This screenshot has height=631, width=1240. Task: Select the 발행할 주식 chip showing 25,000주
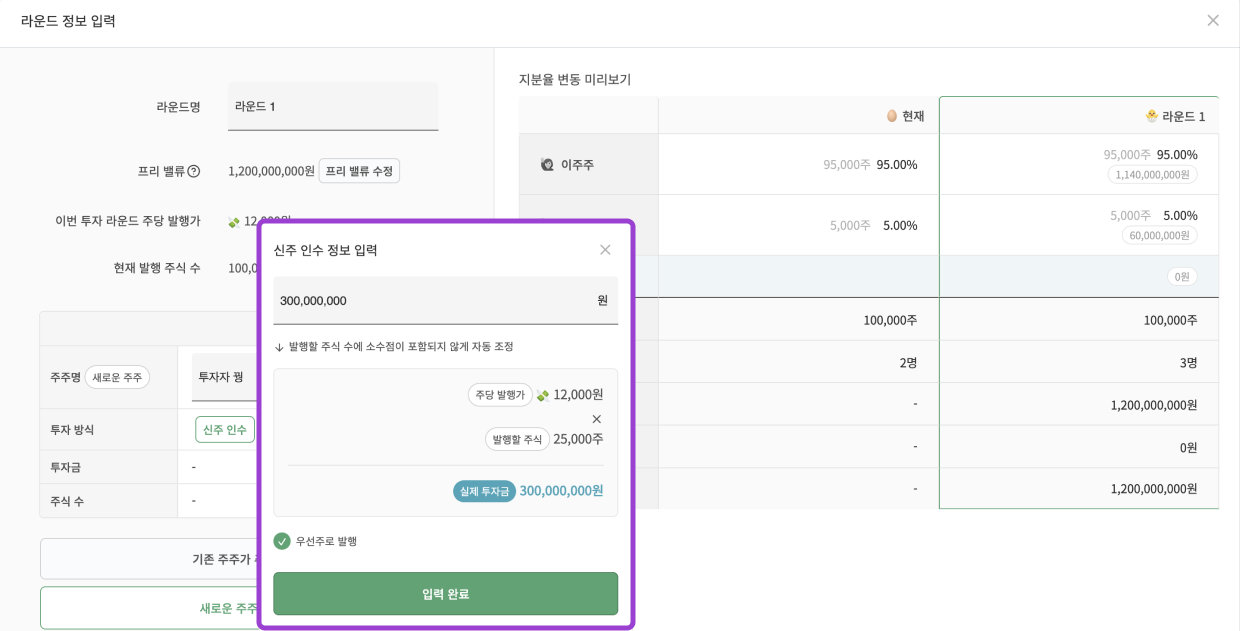[520, 438]
